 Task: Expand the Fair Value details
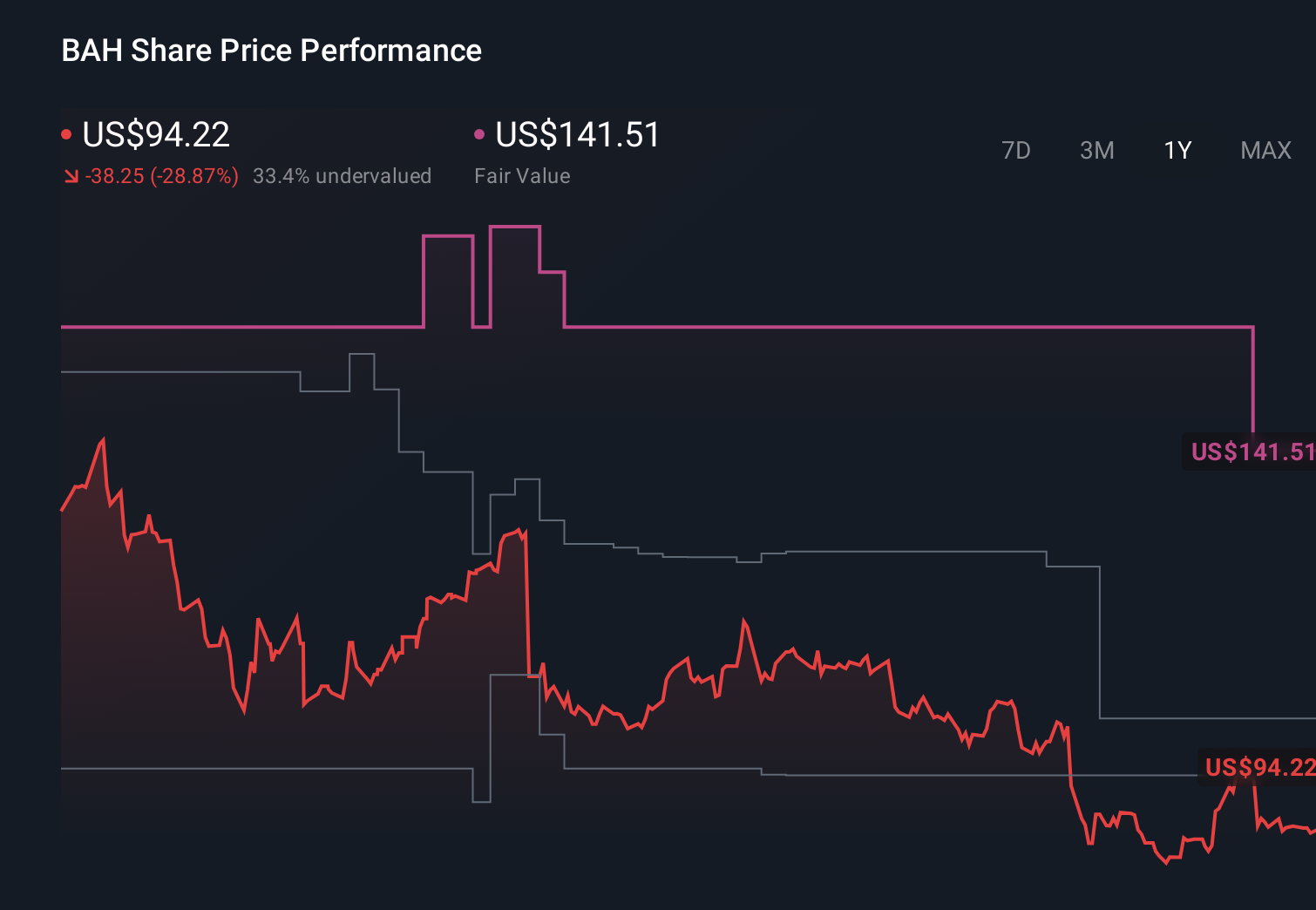tap(522, 176)
